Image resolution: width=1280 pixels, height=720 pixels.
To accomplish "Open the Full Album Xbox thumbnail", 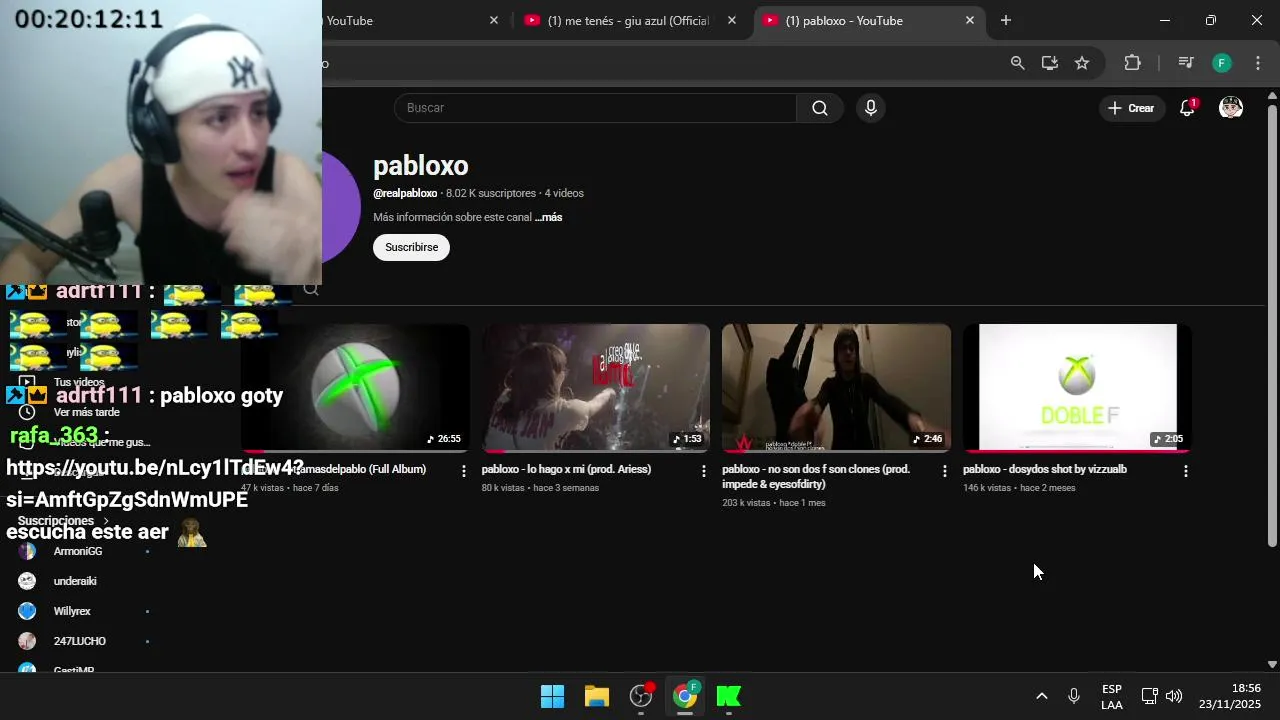I will point(355,387).
